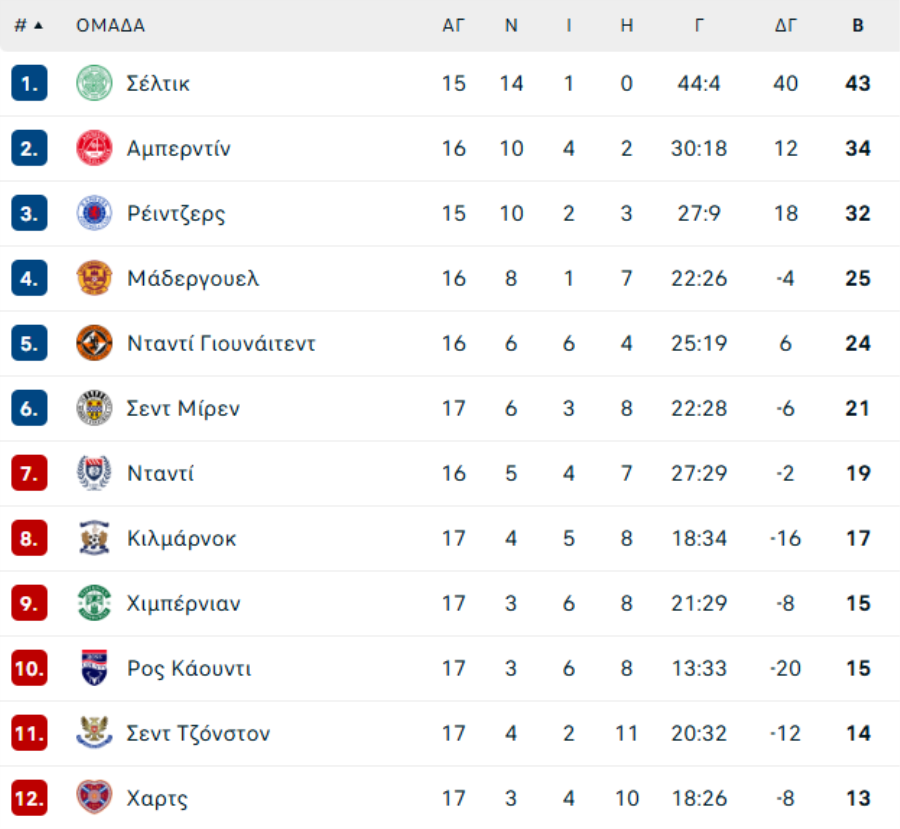Click the Celtic (Σέλτικ) club crest
Screen dimensions: 900x829
(94, 83)
